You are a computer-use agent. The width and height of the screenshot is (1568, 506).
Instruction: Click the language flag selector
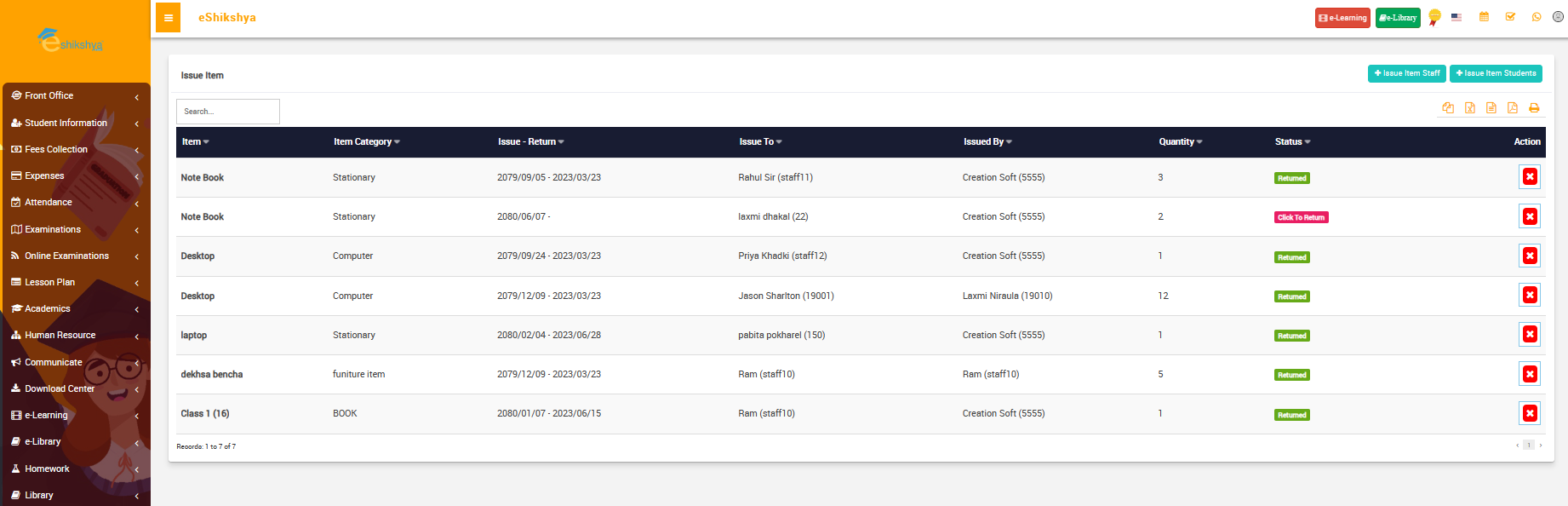[x=1456, y=17]
